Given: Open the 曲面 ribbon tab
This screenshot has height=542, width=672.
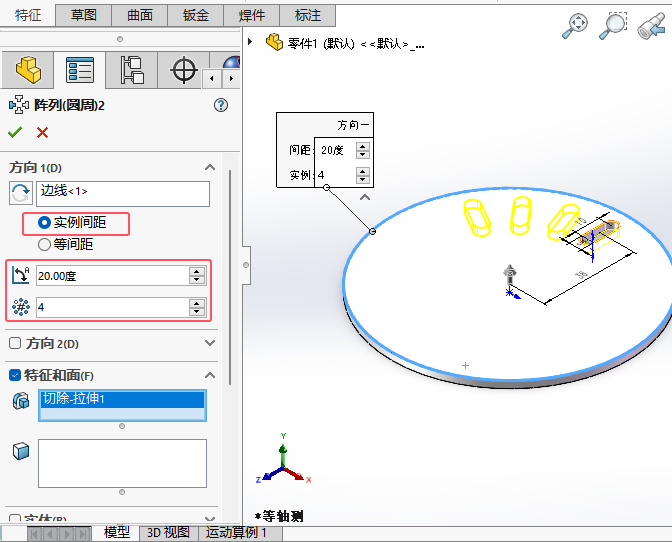Looking at the screenshot, I should click(140, 15).
